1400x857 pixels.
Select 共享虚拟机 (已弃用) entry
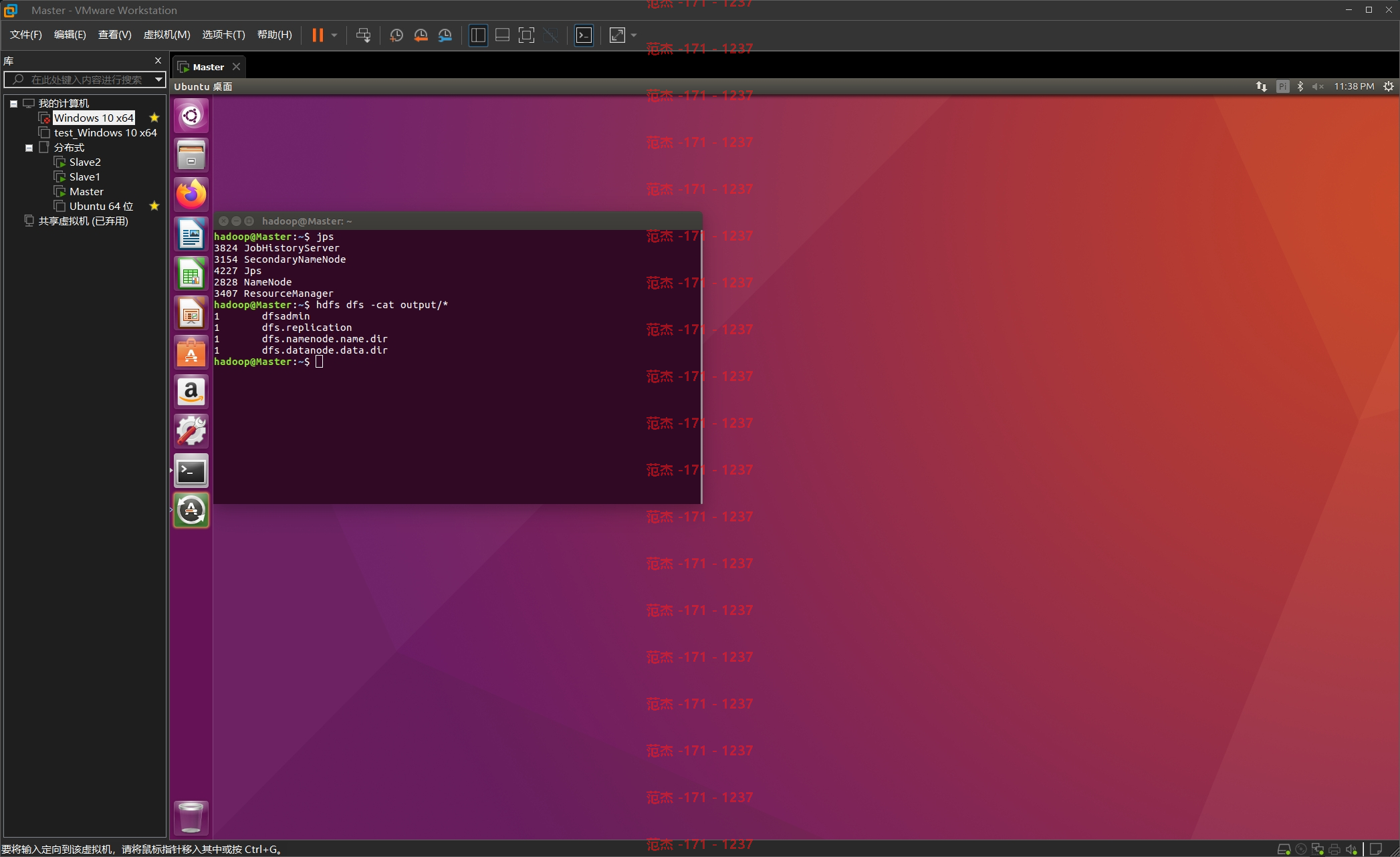pyautogui.click(x=83, y=221)
